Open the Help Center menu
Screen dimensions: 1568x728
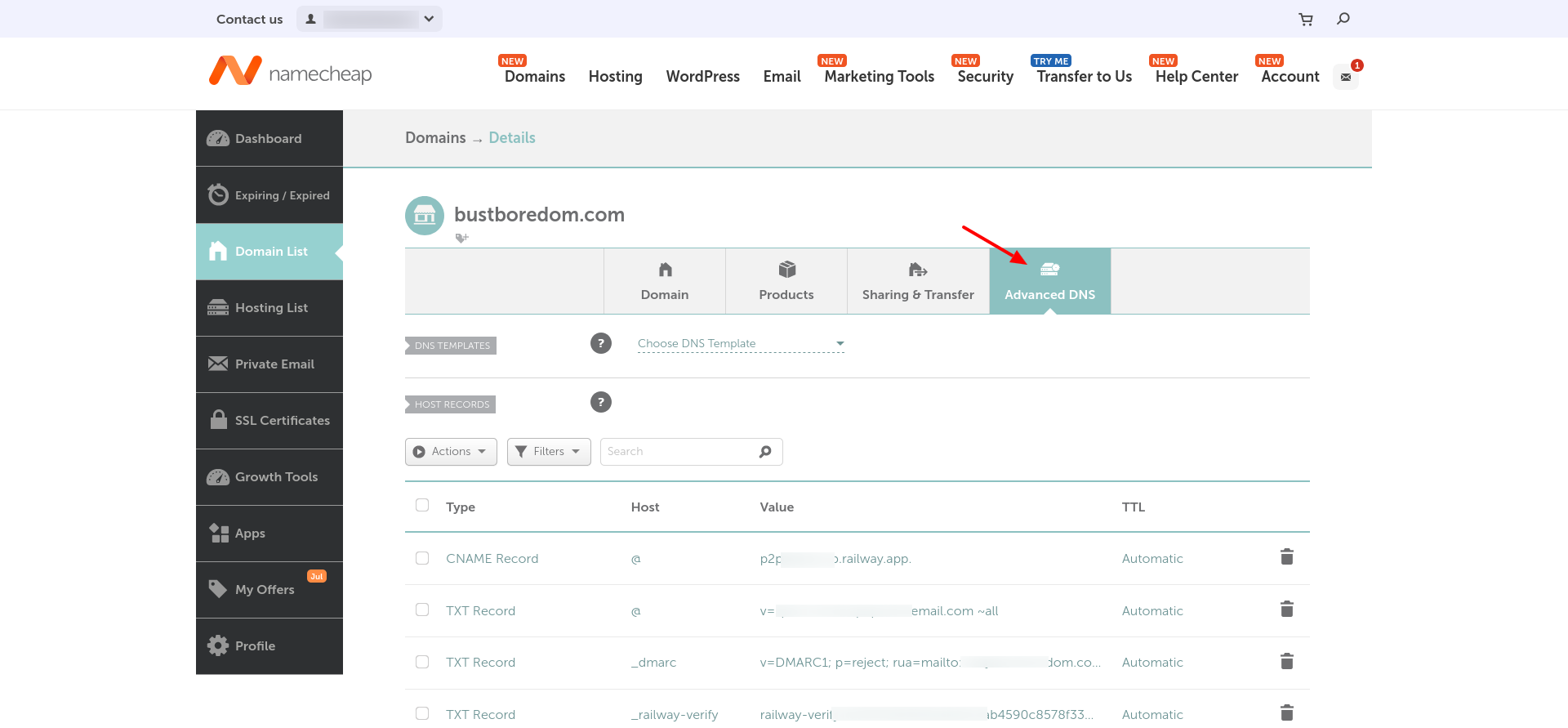click(1197, 76)
